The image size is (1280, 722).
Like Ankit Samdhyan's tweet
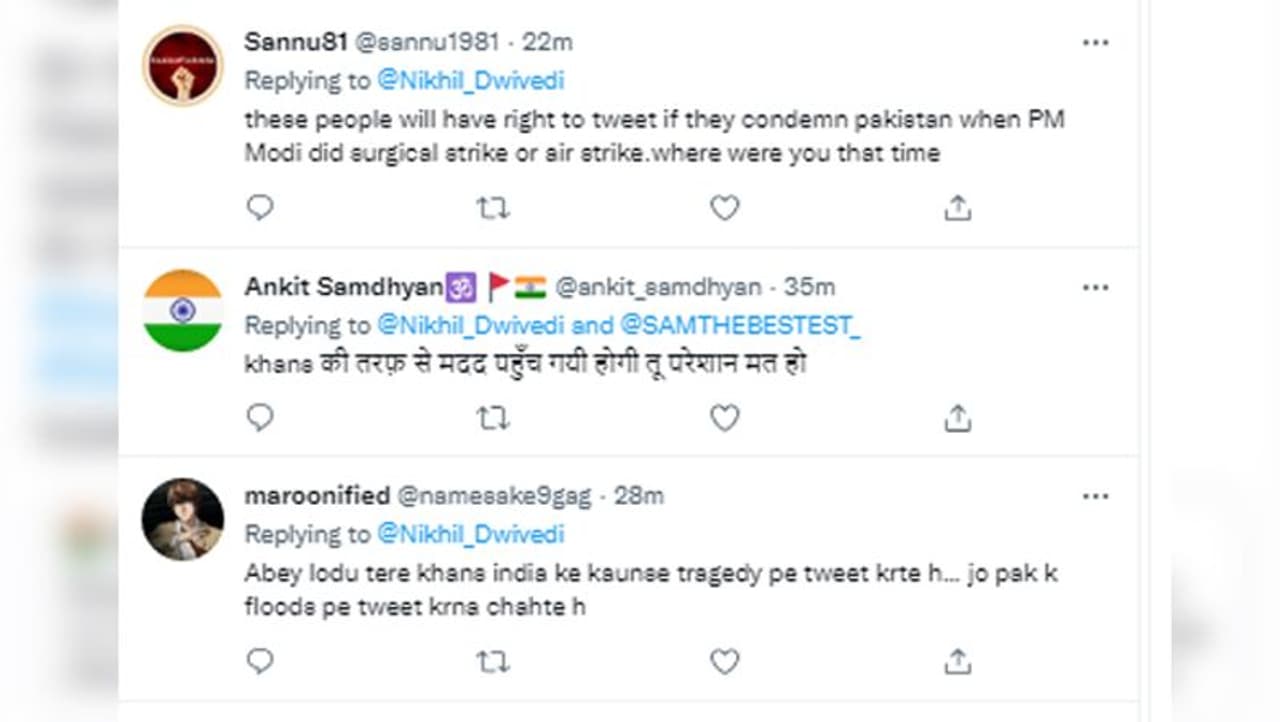coord(724,418)
